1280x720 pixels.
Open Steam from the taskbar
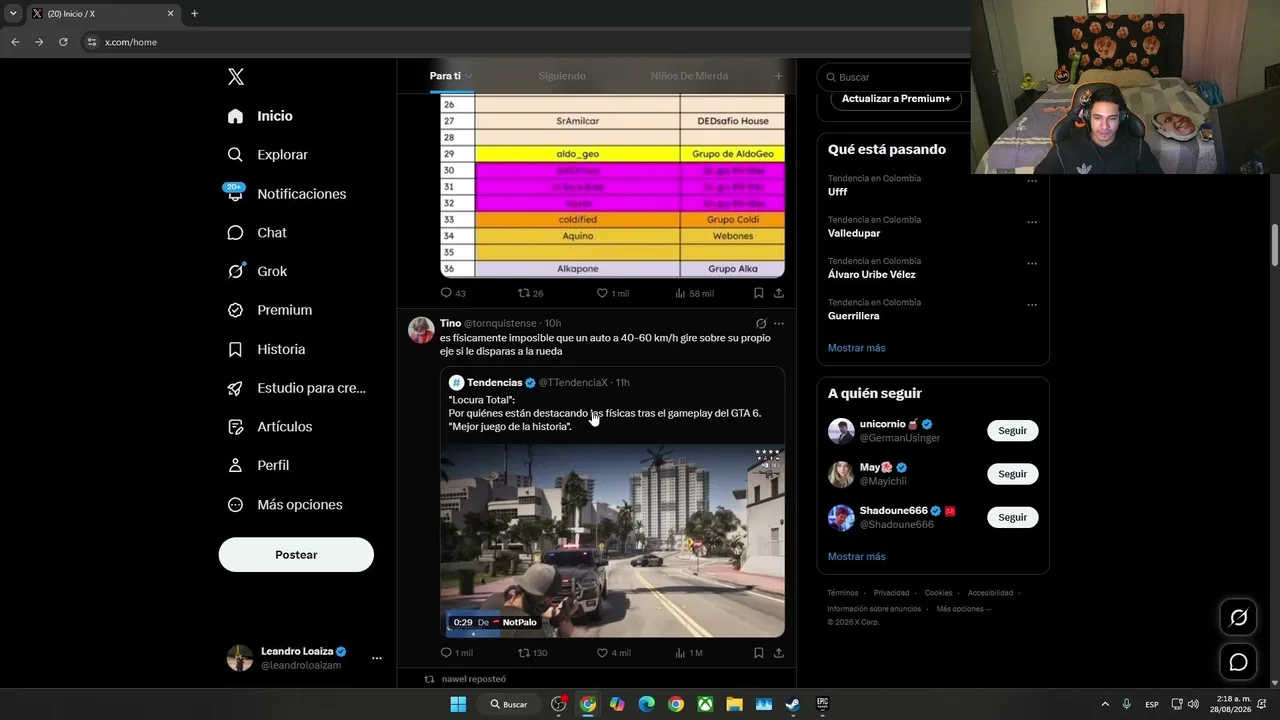coord(793,704)
